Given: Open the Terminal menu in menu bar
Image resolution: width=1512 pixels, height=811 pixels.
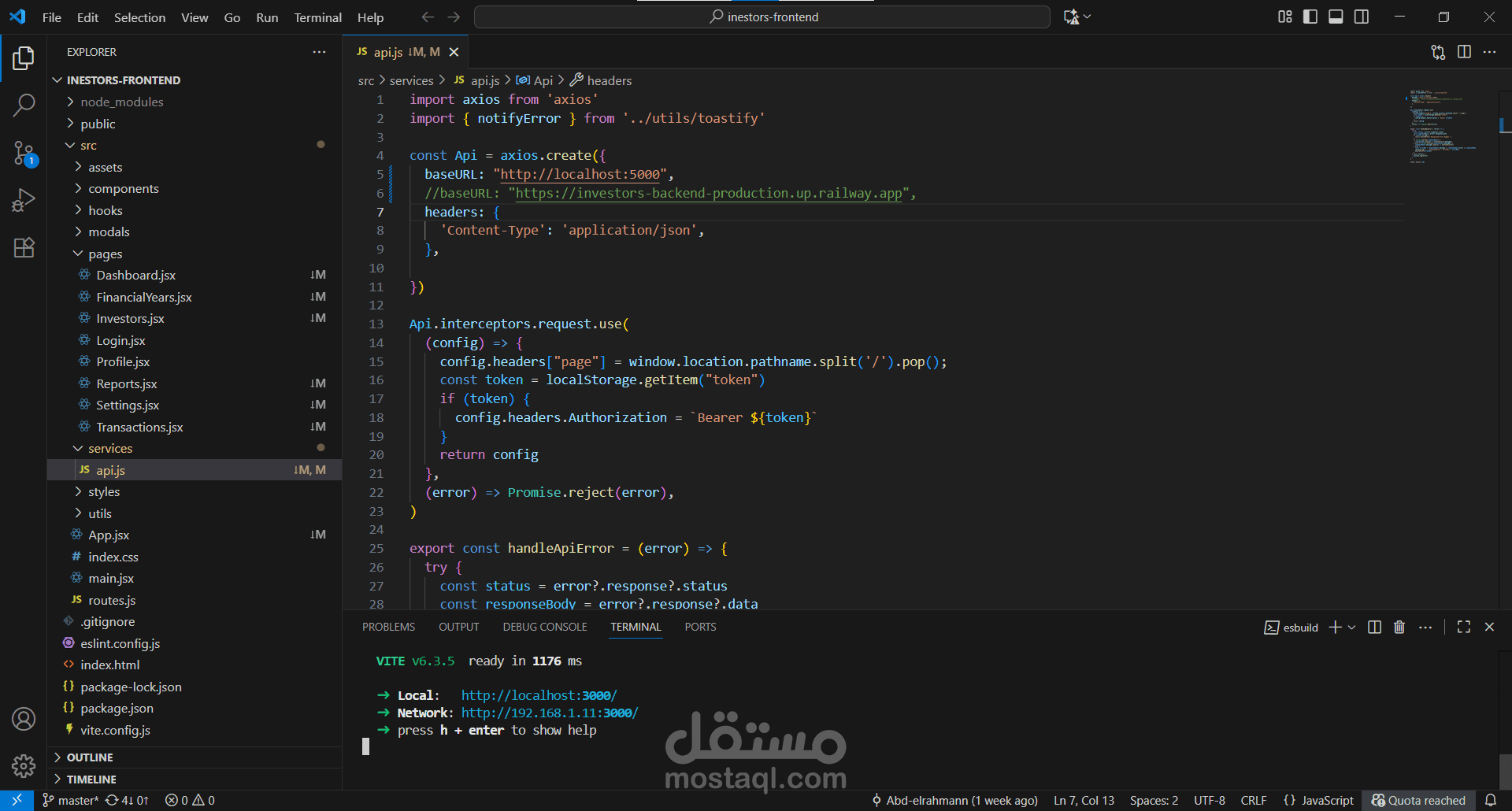Looking at the screenshot, I should point(317,17).
